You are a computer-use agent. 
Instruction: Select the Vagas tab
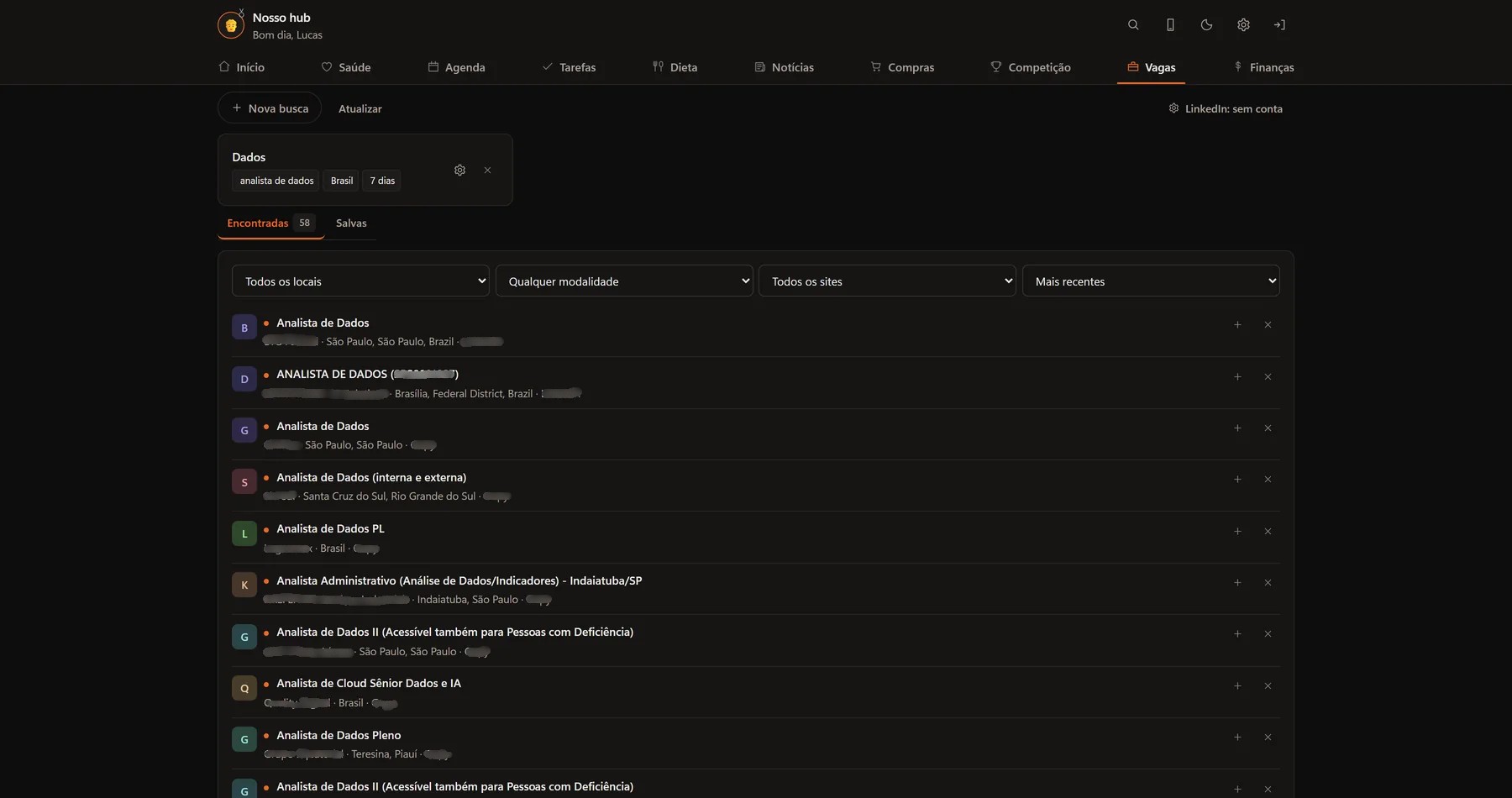pyautogui.click(x=1151, y=67)
